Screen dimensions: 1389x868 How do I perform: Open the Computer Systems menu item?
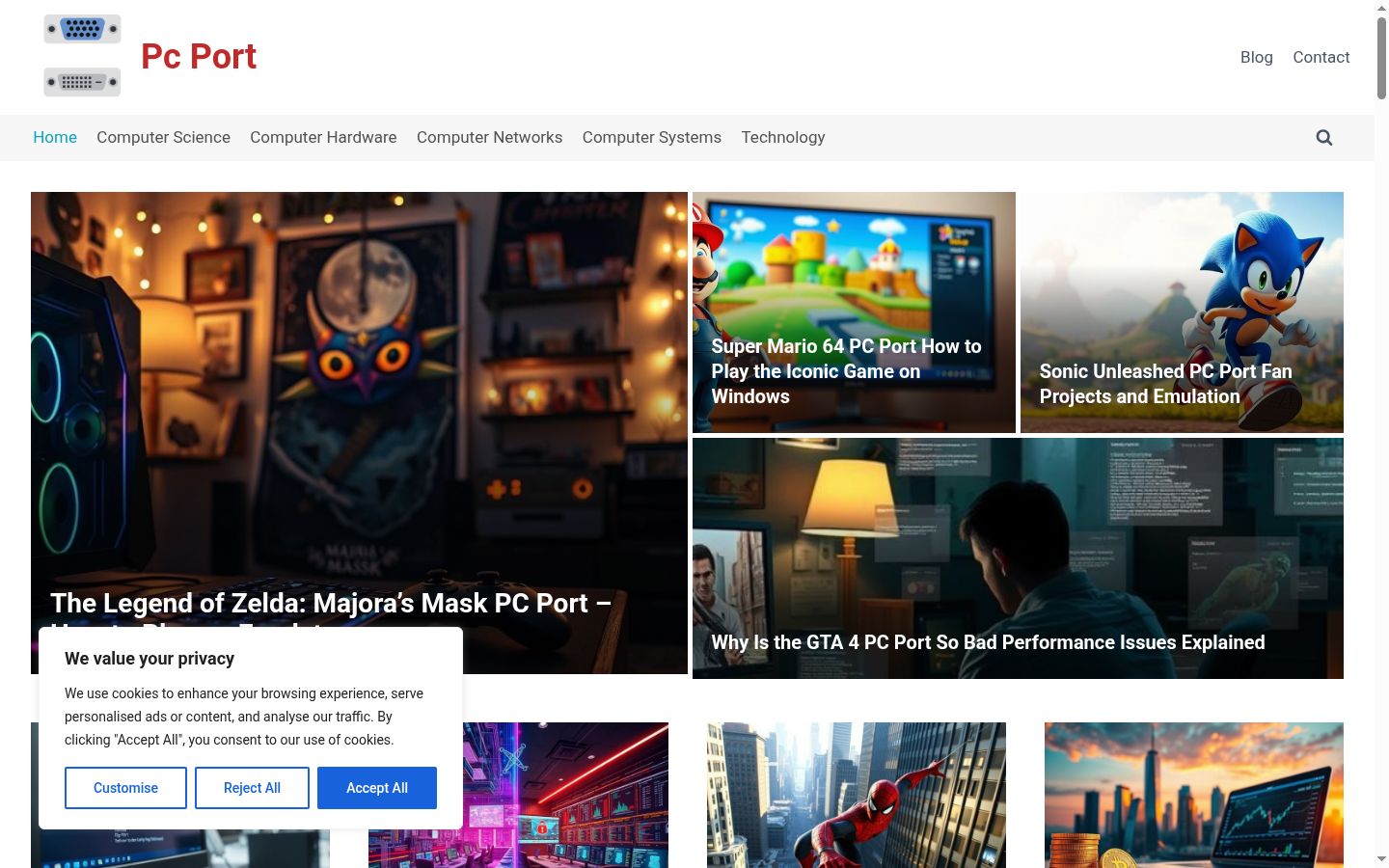click(651, 137)
